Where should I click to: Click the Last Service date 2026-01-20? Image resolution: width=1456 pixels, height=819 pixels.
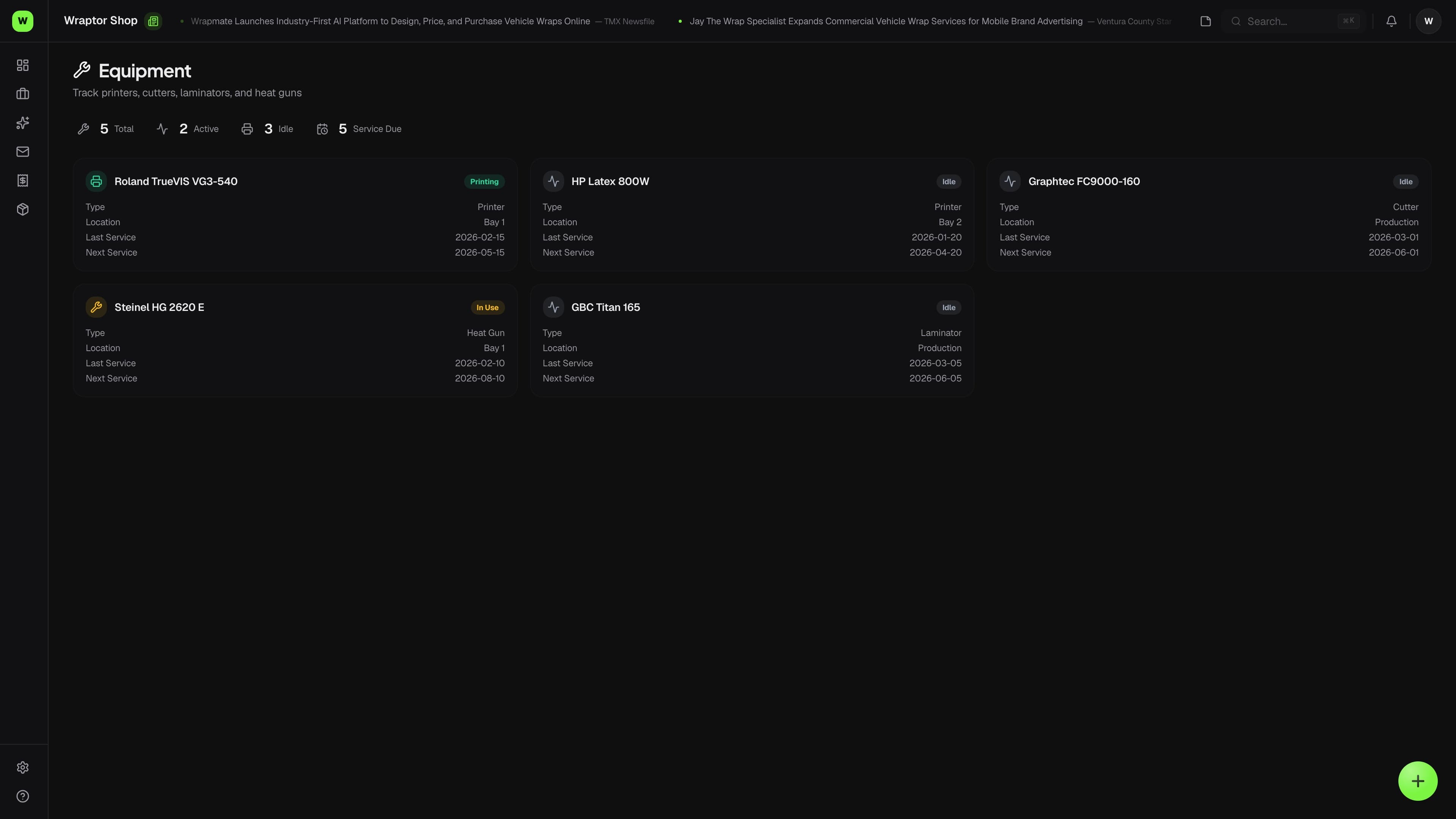click(937, 237)
